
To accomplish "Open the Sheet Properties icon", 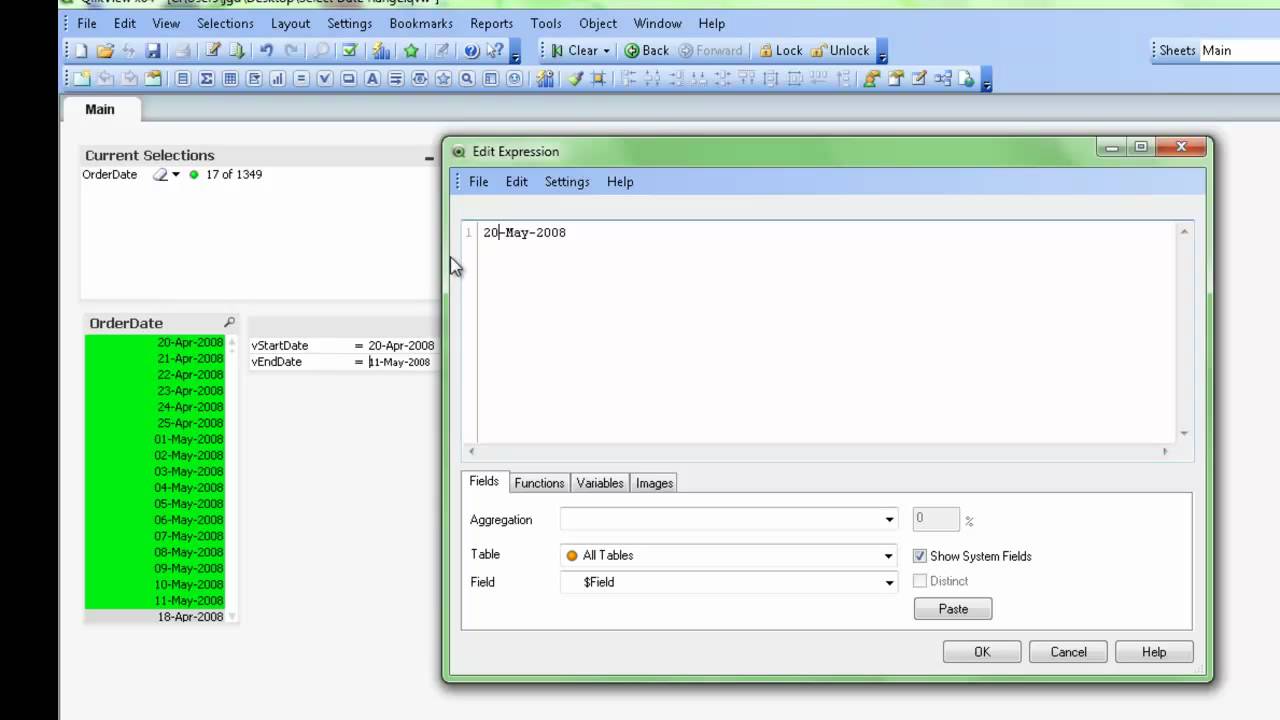I will click(153, 79).
